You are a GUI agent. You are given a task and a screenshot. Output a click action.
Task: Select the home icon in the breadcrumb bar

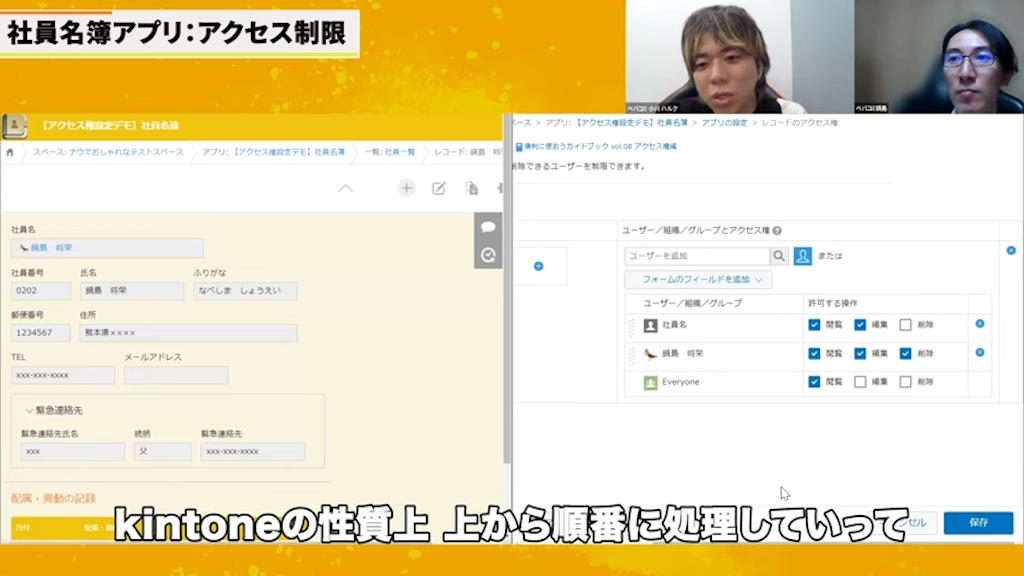coord(8,152)
